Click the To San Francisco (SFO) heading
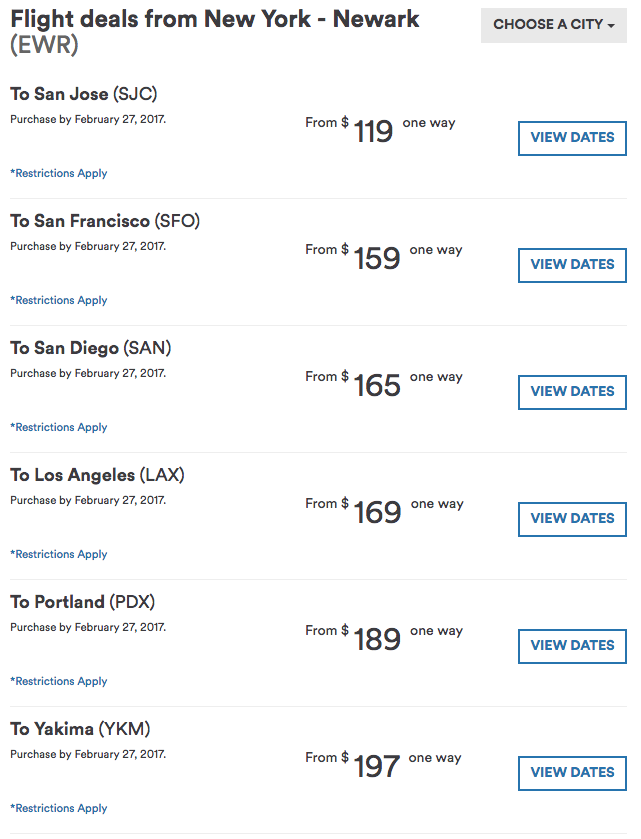Screen dimensions: 641x839 click(x=105, y=221)
